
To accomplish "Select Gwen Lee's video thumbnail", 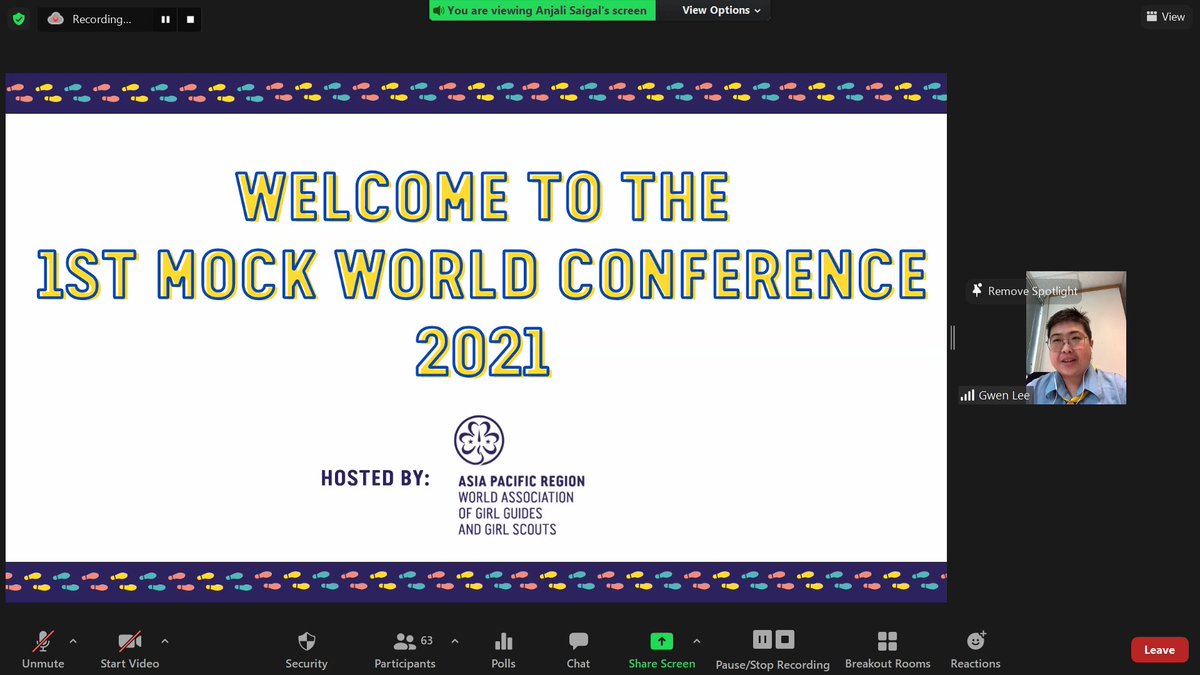I will pos(1076,338).
